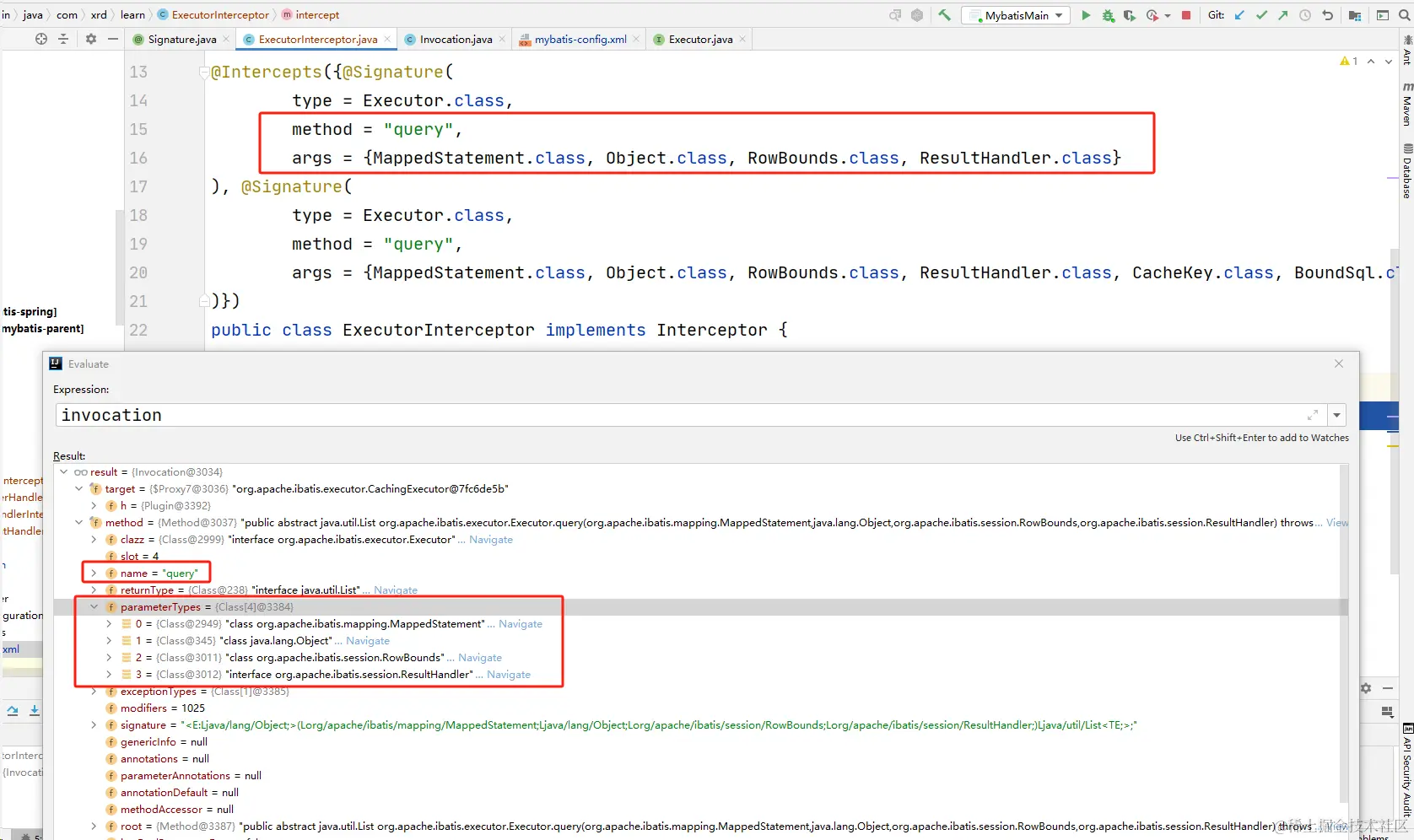The width and height of the screenshot is (1414, 840).
Task: Click the warning indicator in the editor
Action: (x=1348, y=62)
